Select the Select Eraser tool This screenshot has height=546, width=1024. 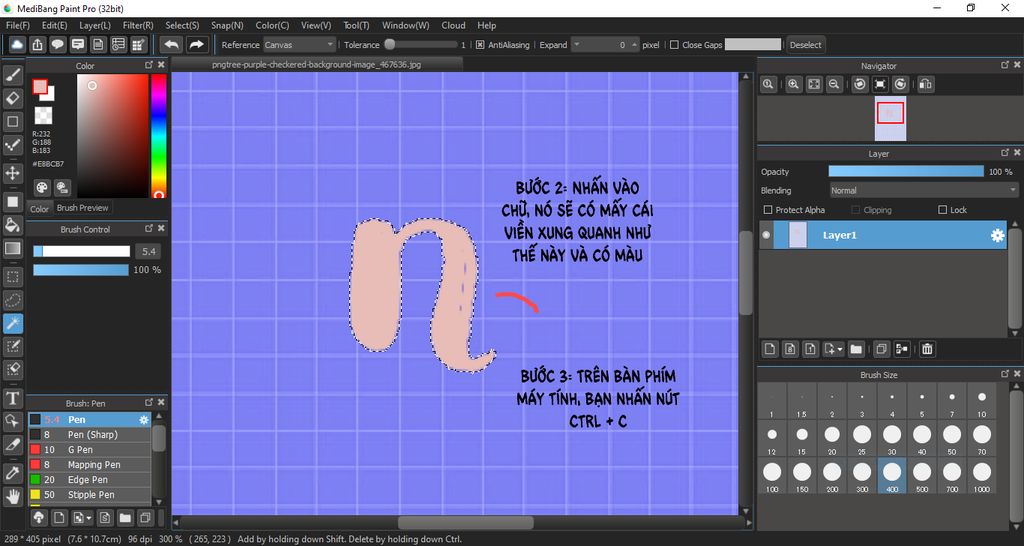pyautogui.click(x=12, y=370)
